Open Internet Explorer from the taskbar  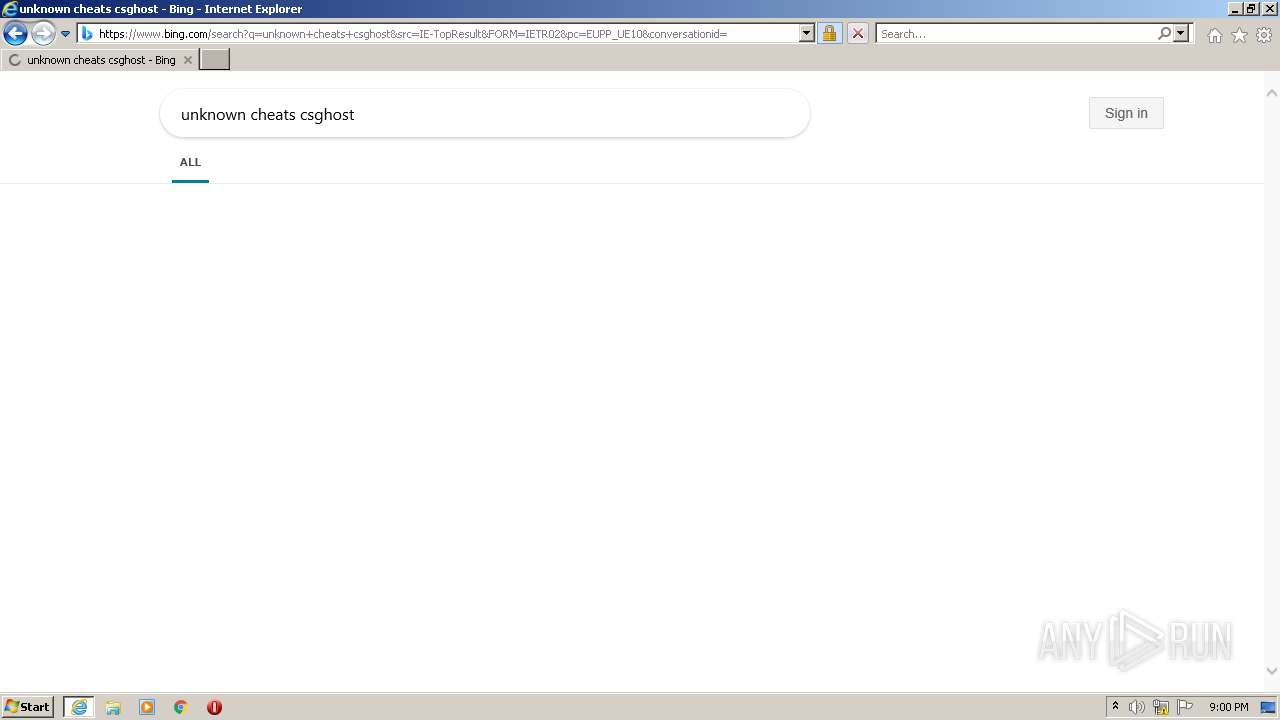pos(79,707)
